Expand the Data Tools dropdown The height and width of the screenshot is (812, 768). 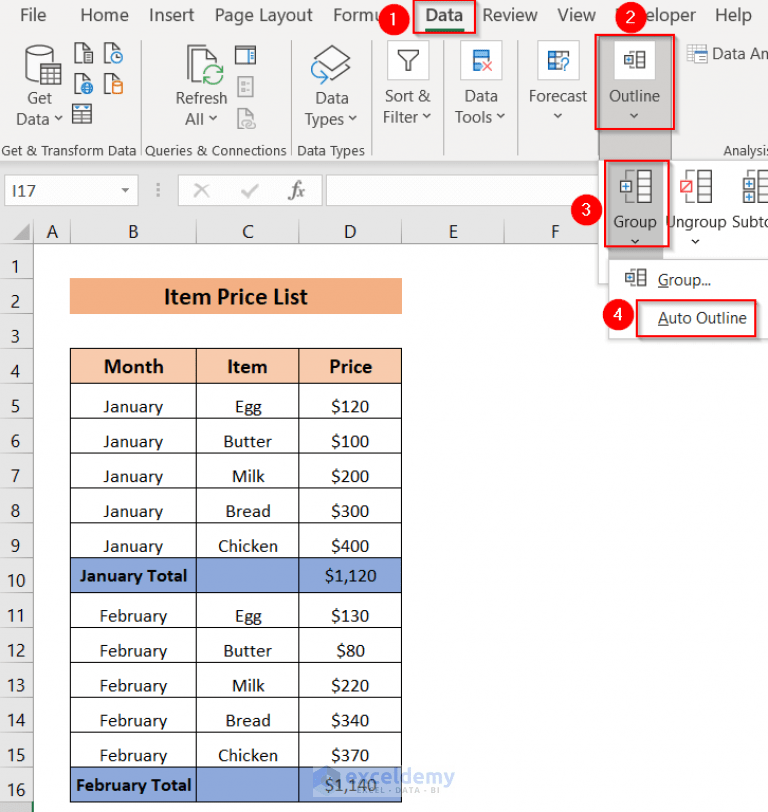480,84
